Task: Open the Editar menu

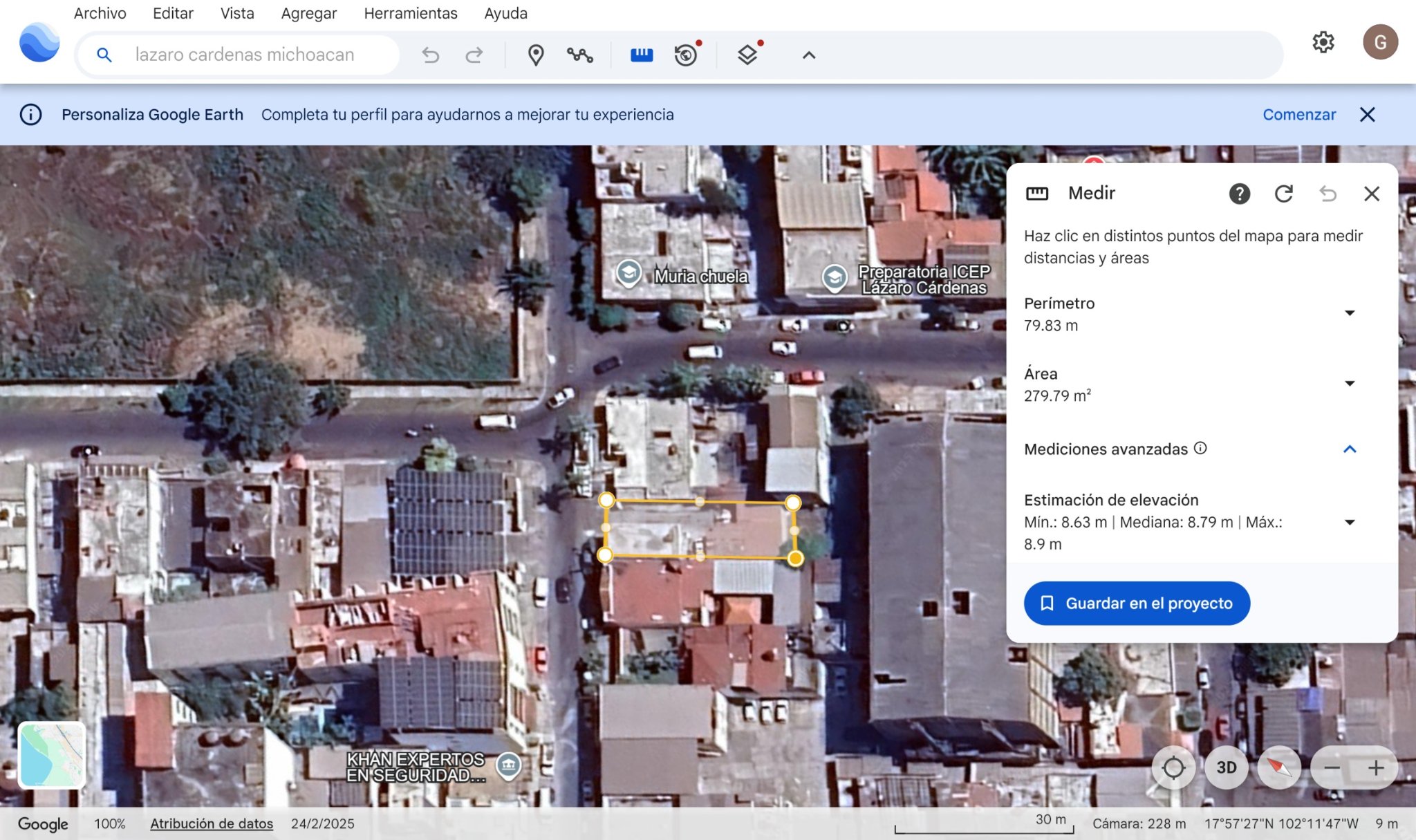Action: click(173, 13)
